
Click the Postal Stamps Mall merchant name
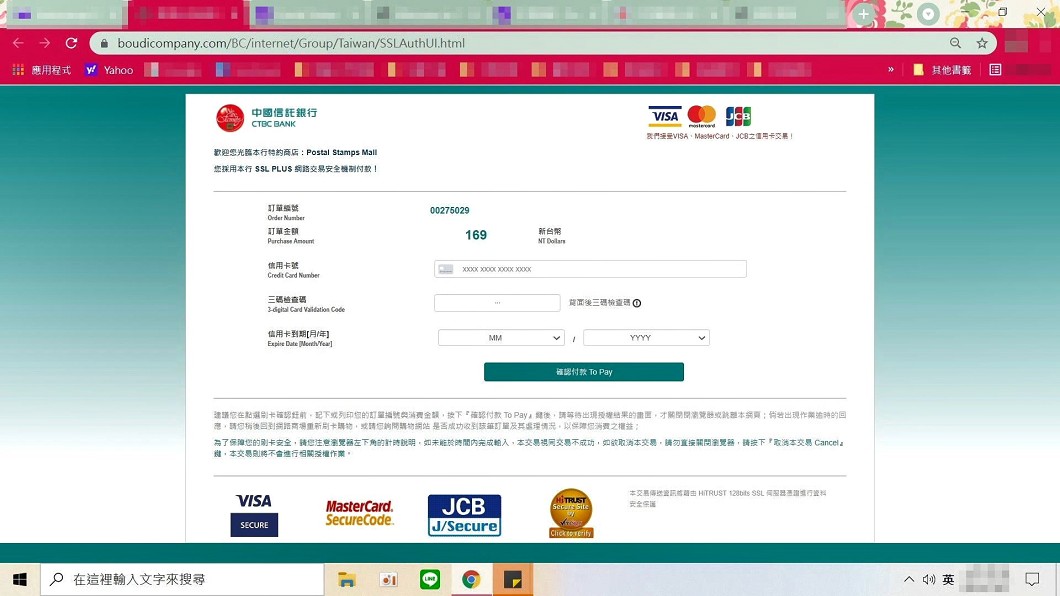(x=341, y=153)
